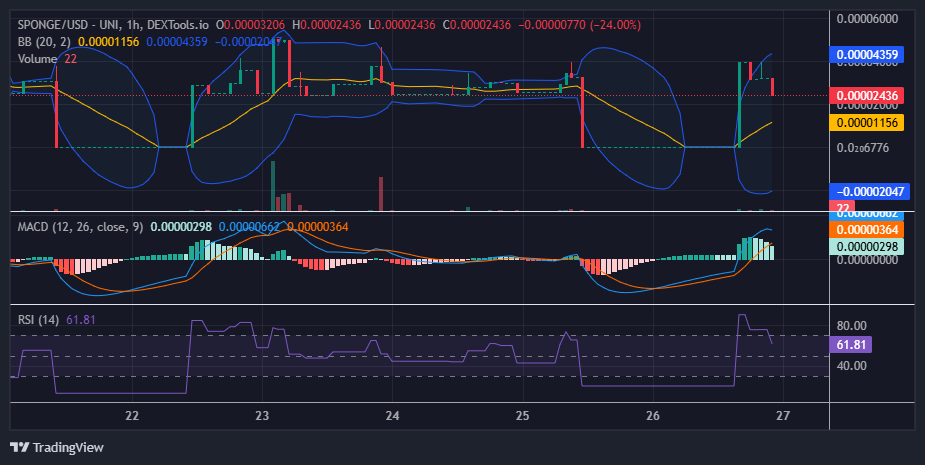Click the BB basis value 0.00001156 in legend

point(109,42)
